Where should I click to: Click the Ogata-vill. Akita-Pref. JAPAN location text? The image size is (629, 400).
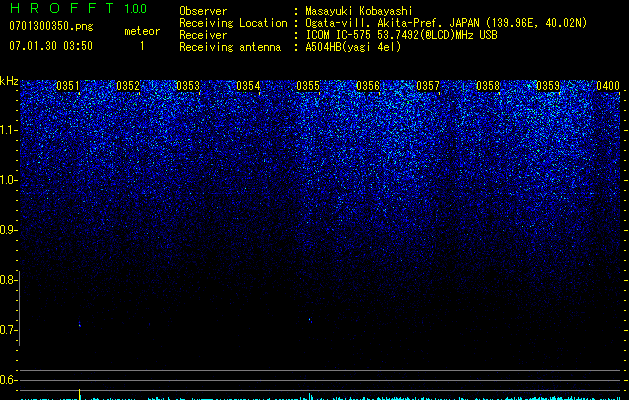[x=446, y=24]
